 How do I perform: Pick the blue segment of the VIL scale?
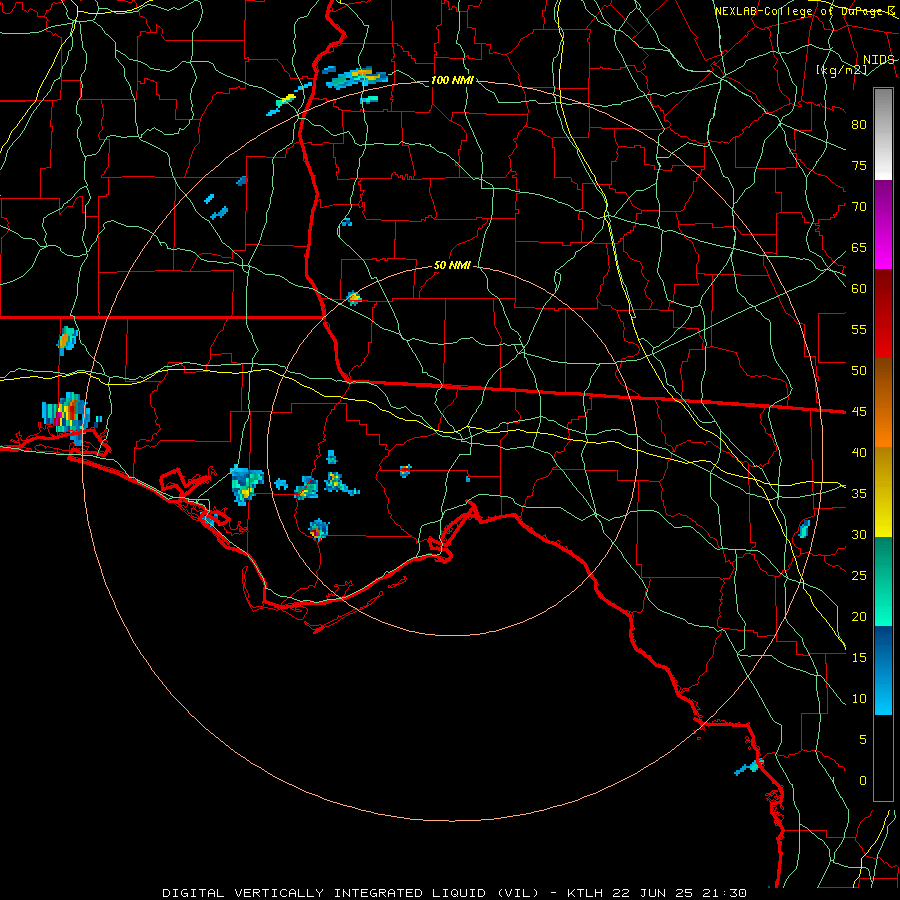click(883, 670)
